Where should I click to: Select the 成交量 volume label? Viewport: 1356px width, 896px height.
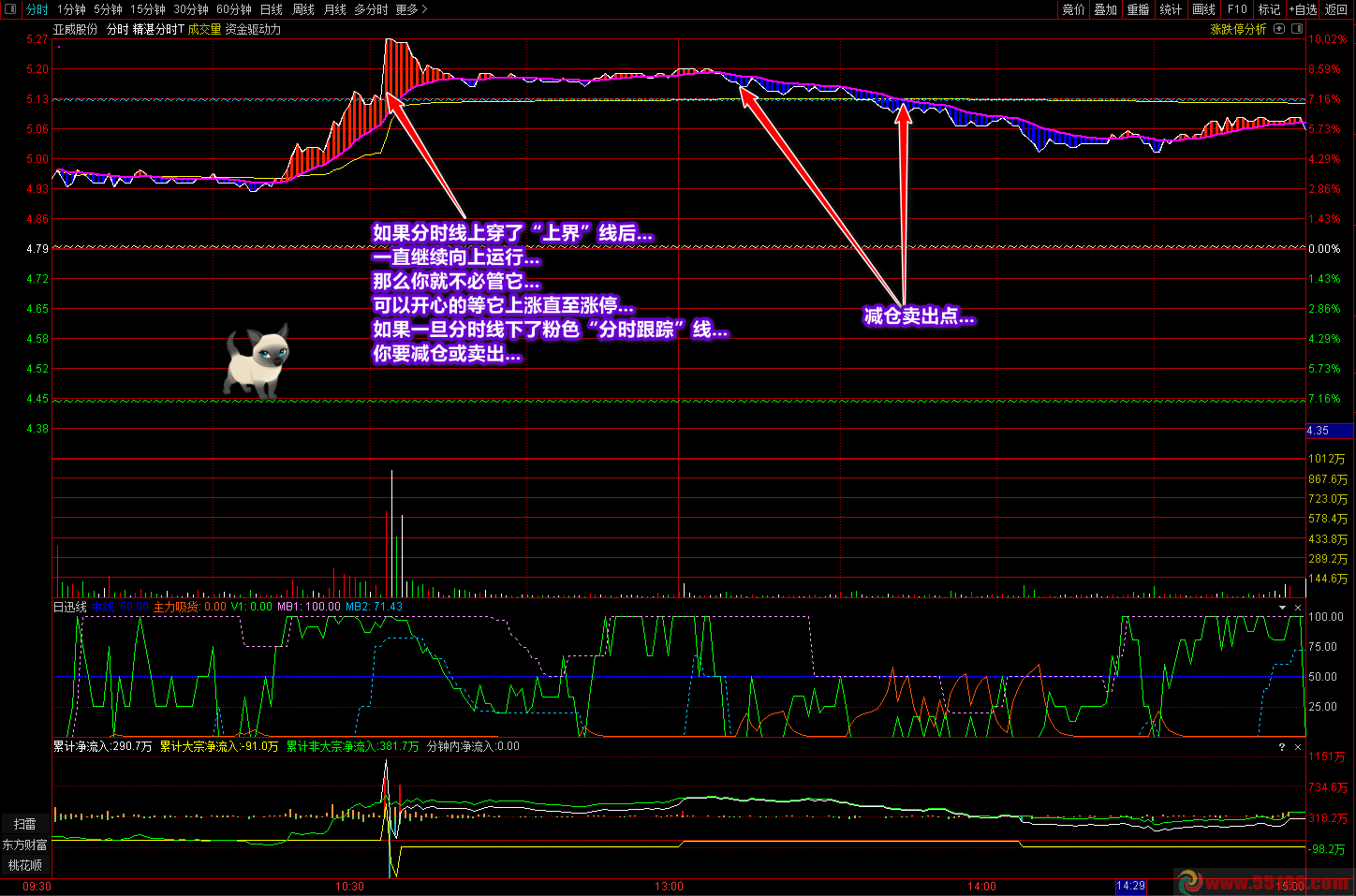pos(204,29)
